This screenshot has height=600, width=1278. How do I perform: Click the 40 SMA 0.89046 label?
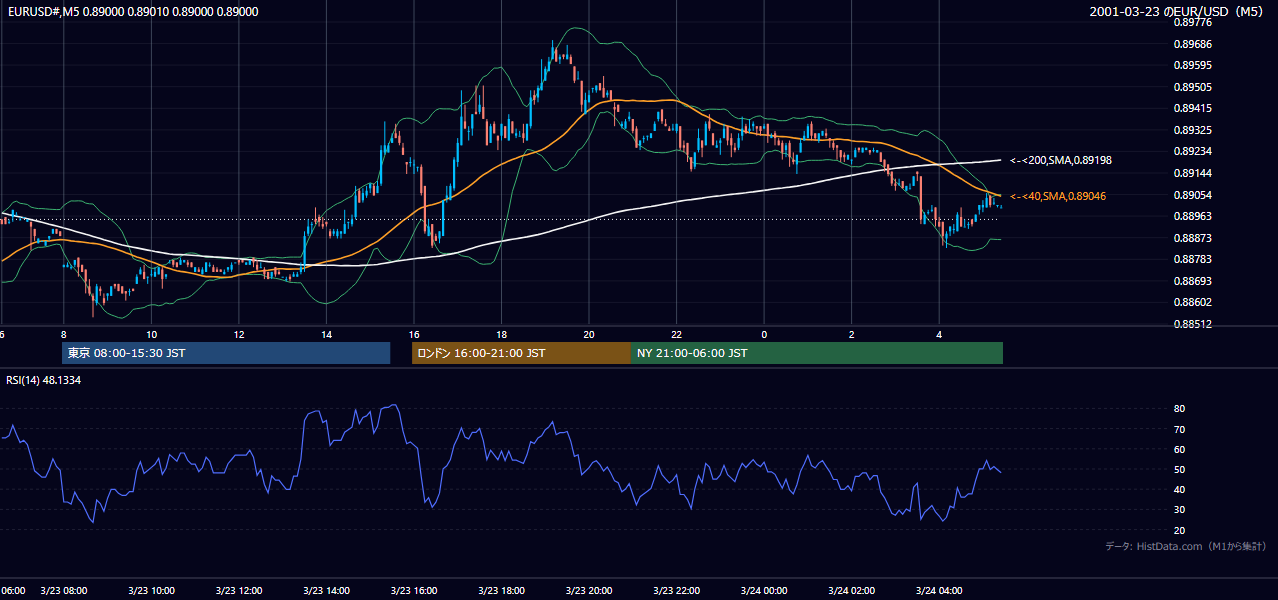pyautogui.click(x=1058, y=196)
